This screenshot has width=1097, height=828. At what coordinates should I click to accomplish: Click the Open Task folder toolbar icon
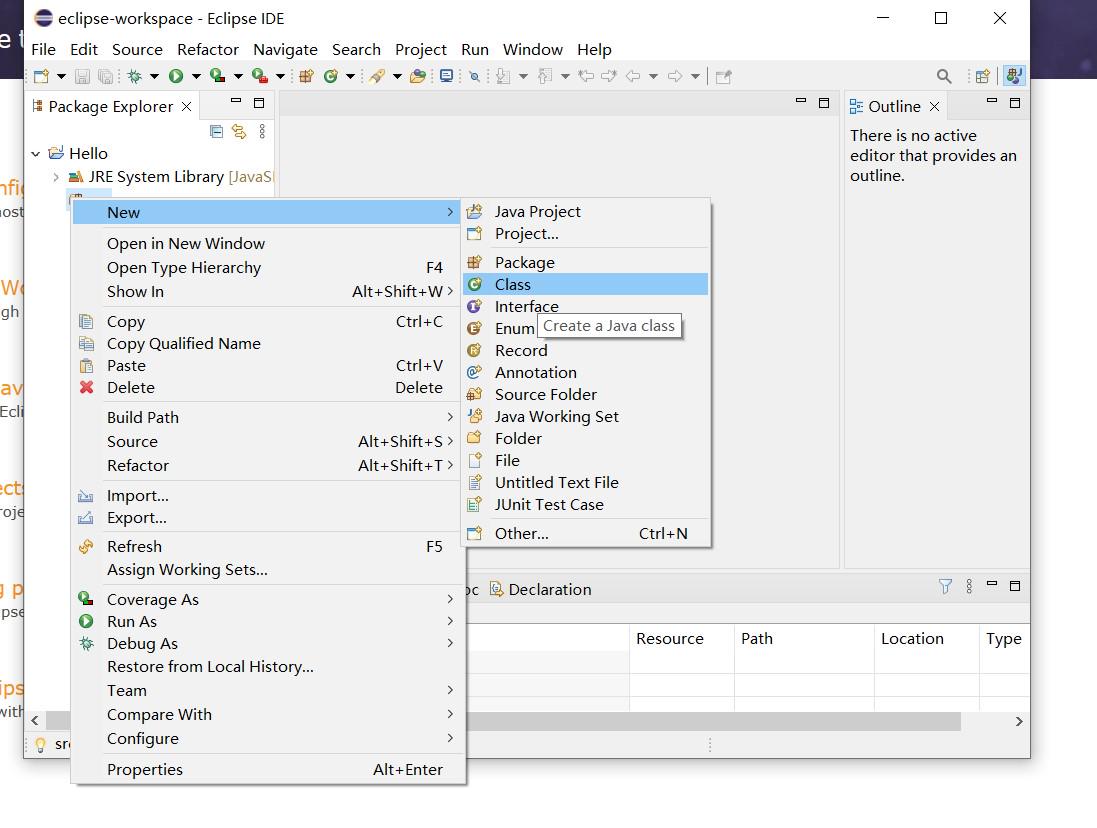(418, 76)
